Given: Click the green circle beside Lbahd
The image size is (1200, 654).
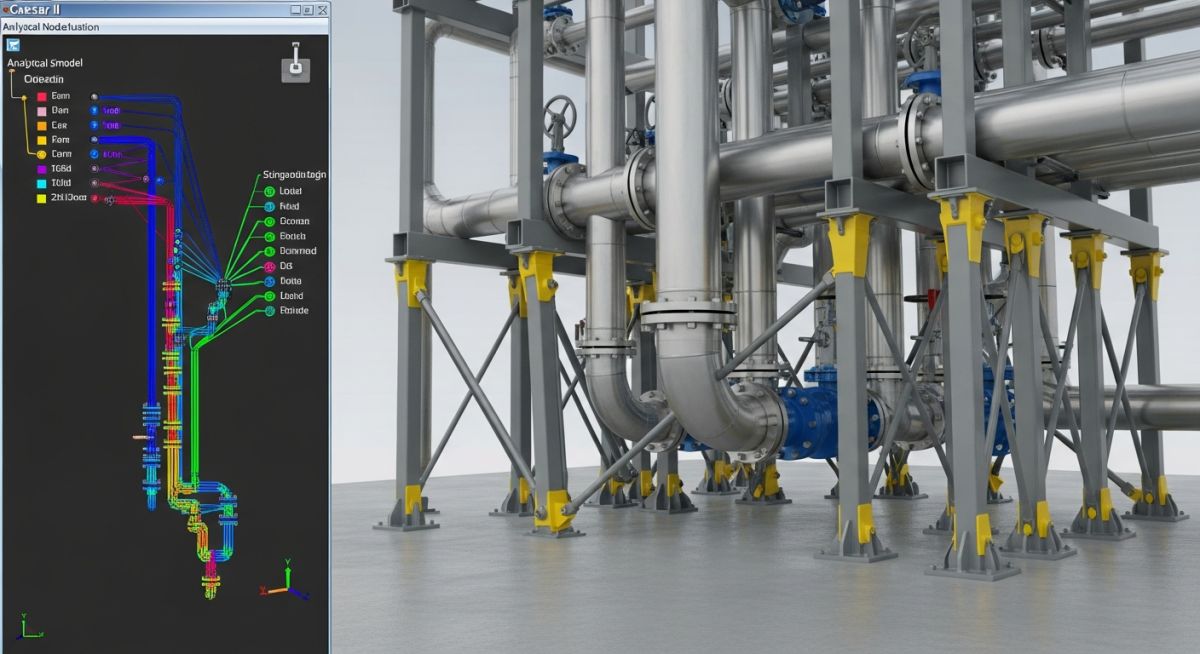Looking at the screenshot, I should 269,297.
